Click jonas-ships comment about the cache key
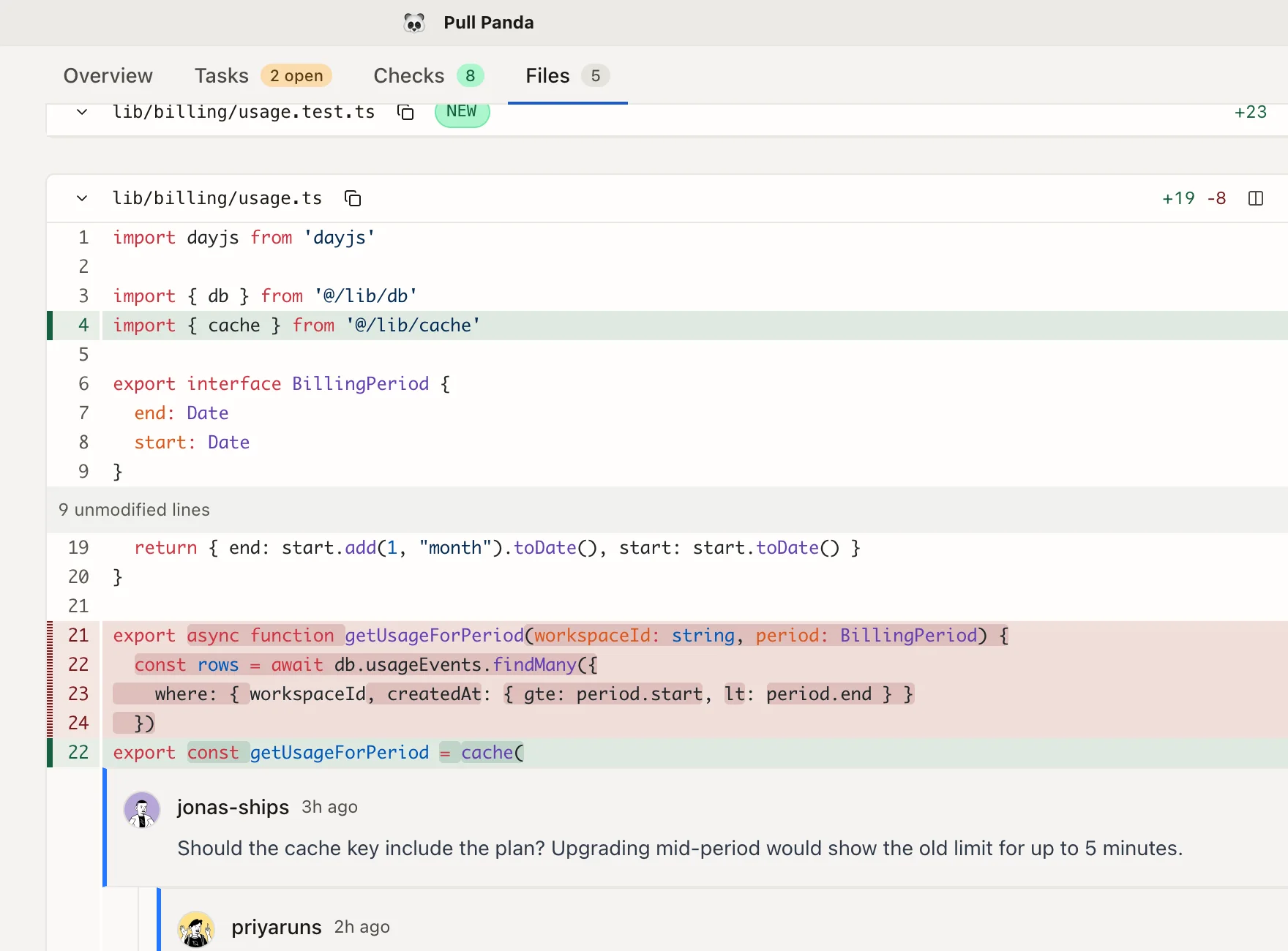 pos(680,848)
